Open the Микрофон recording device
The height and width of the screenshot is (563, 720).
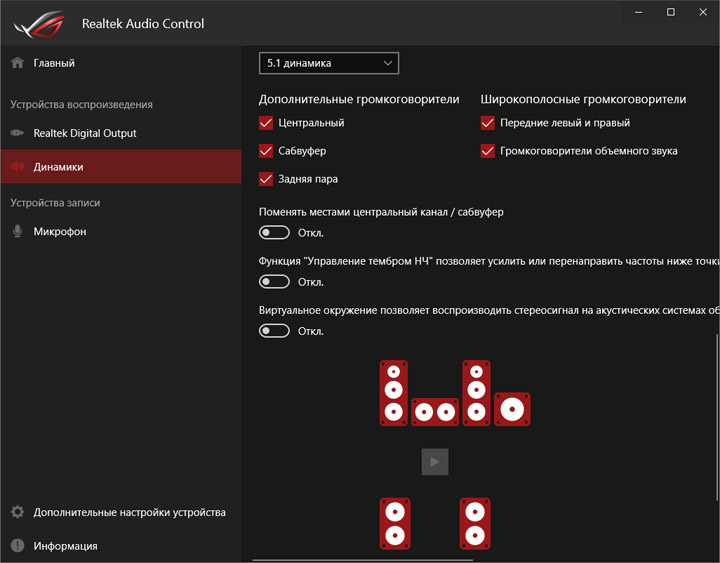(60, 231)
